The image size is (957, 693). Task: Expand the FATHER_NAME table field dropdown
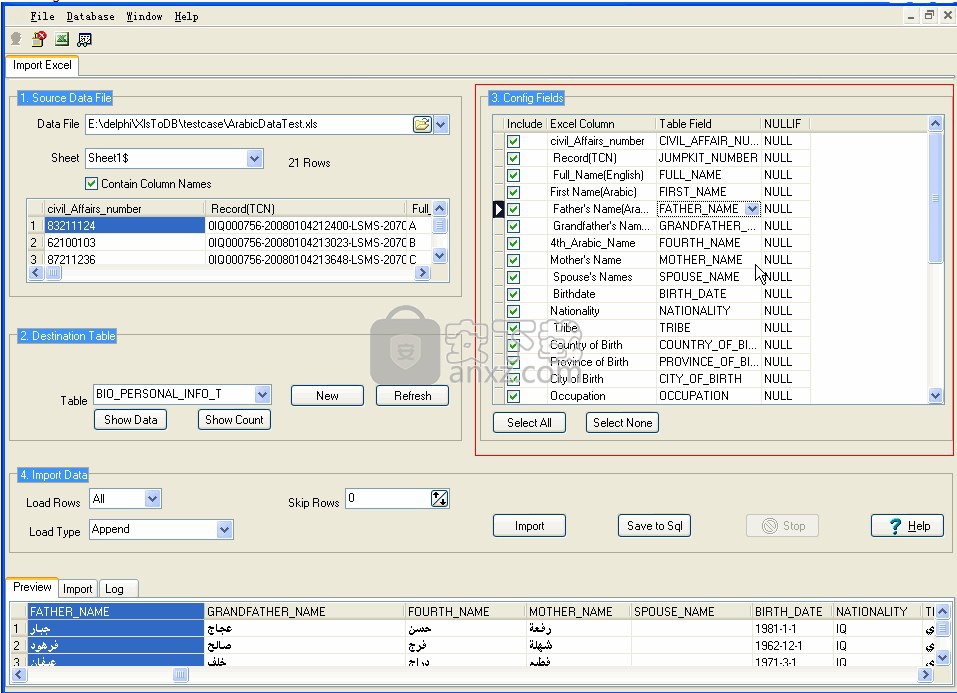(752, 209)
